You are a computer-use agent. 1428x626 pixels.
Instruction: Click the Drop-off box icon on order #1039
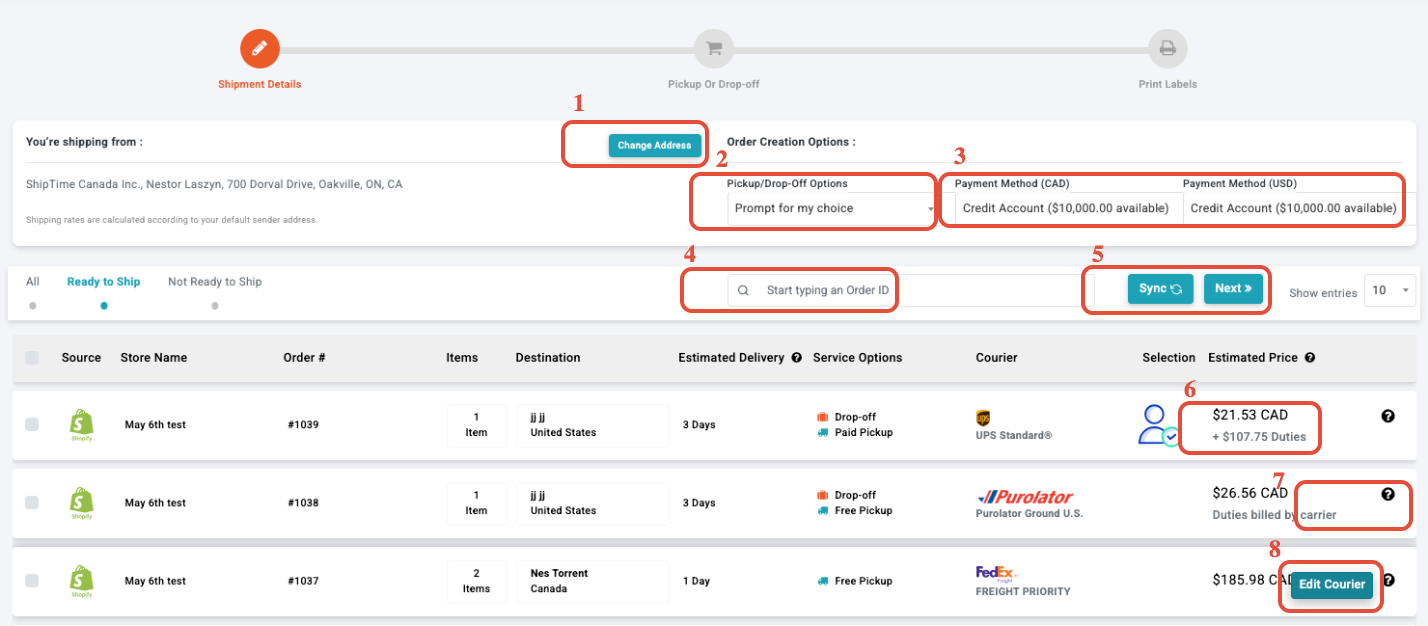(x=823, y=417)
